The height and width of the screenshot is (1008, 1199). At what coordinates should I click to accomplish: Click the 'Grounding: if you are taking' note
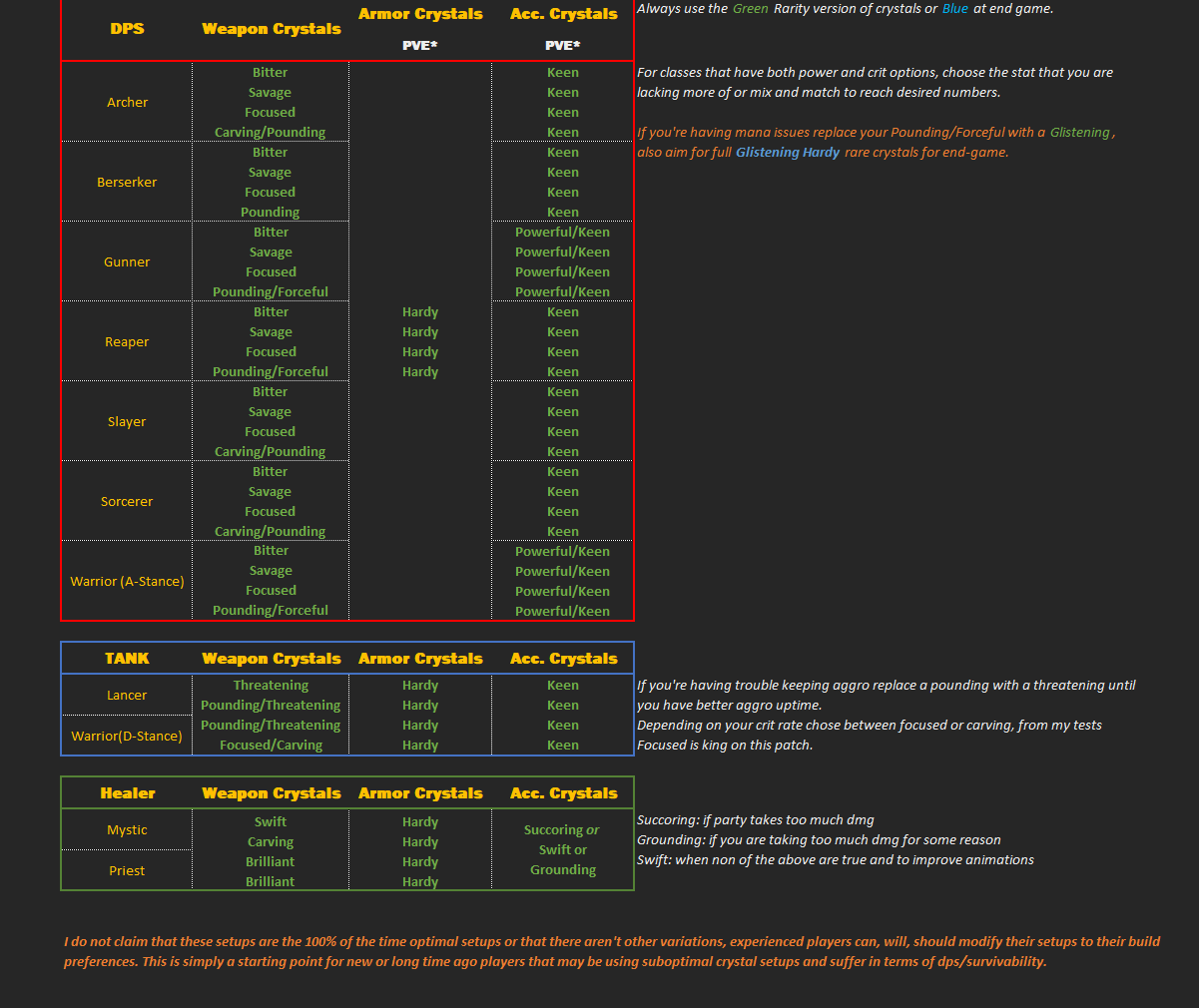[x=819, y=839]
